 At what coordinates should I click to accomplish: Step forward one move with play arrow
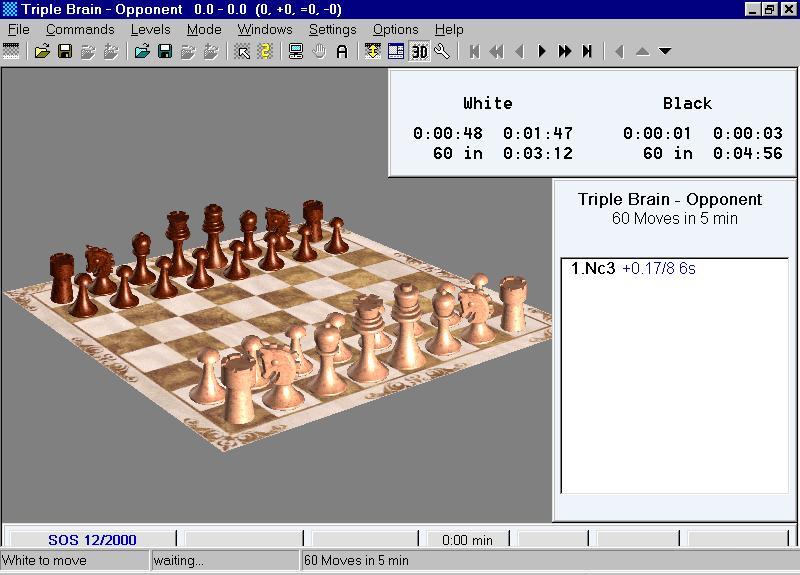click(542, 51)
